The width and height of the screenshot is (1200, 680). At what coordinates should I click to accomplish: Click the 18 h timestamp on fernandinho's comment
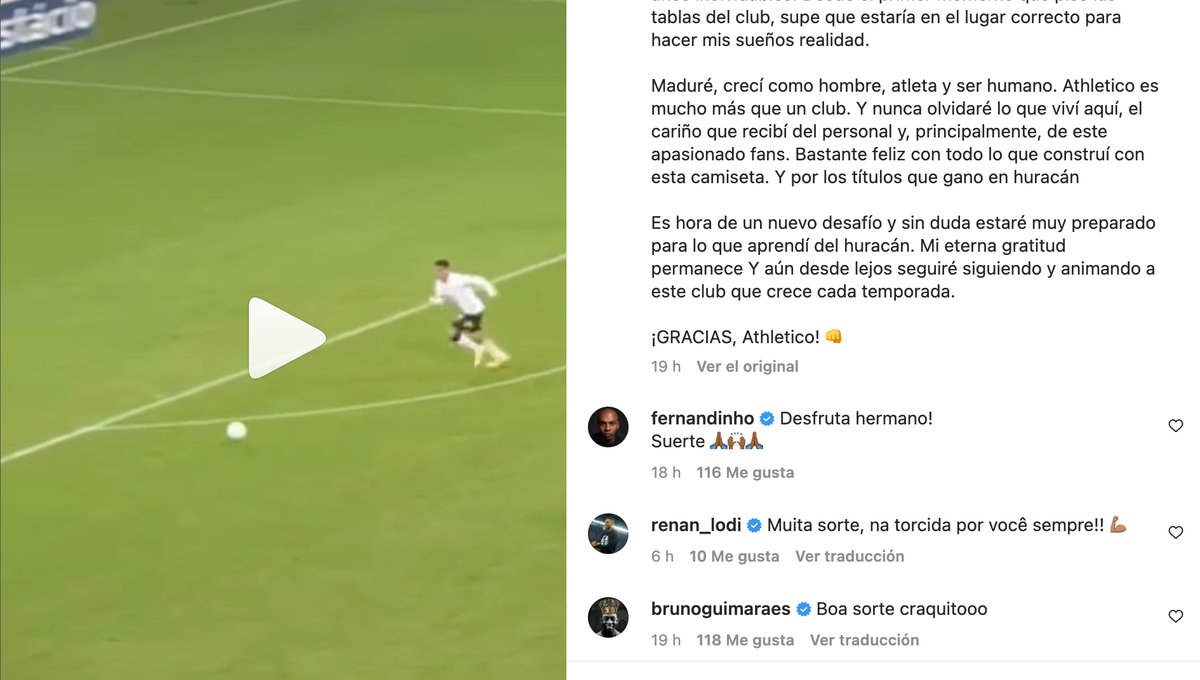pyautogui.click(x=666, y=473)
